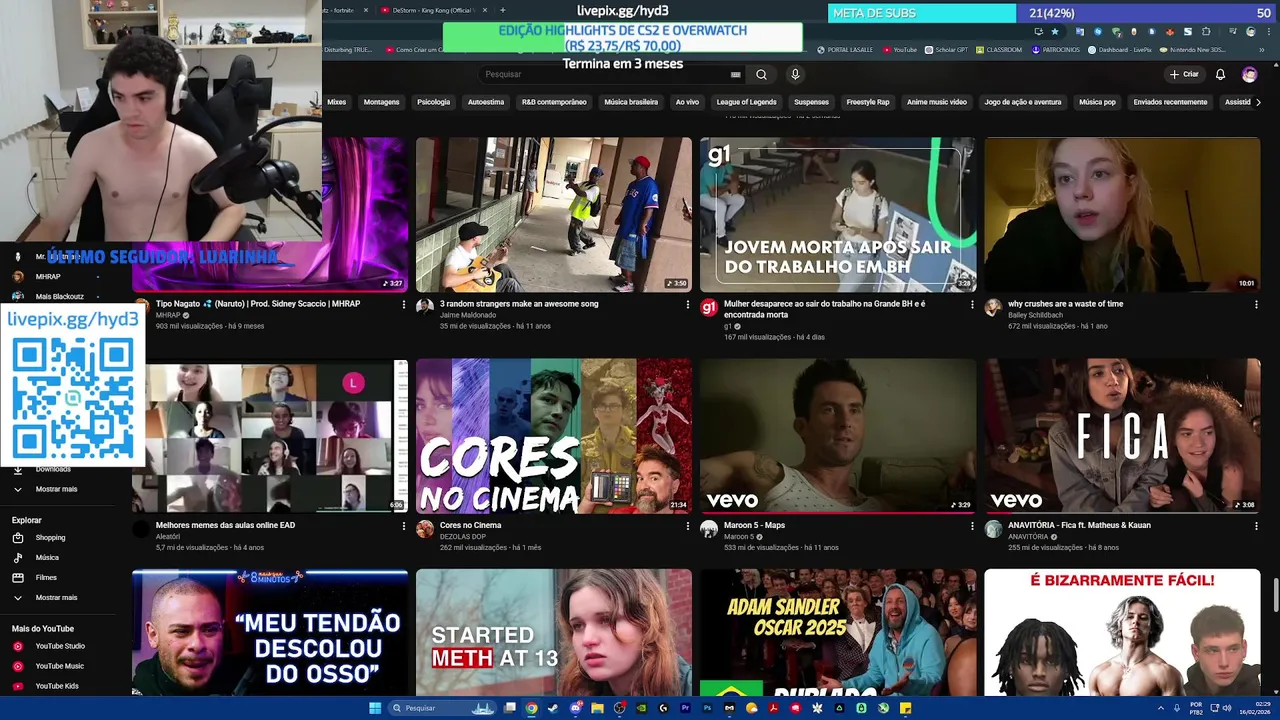The image size is (1280, 720).
Task: Open the Dashboard - LivePix bookmark
Action: click(x=1122, y=49)
